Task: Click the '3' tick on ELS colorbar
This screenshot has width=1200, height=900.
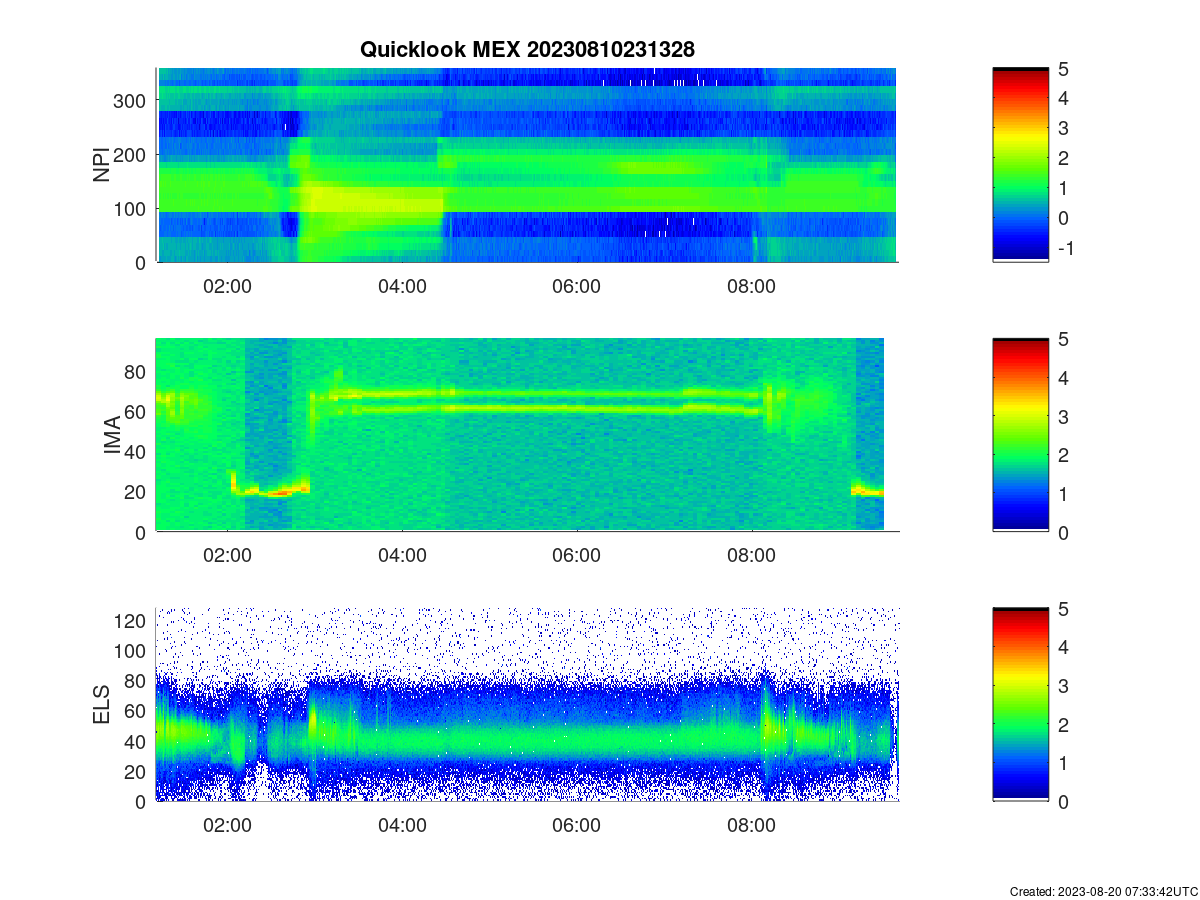Action: pos(1063,686)
